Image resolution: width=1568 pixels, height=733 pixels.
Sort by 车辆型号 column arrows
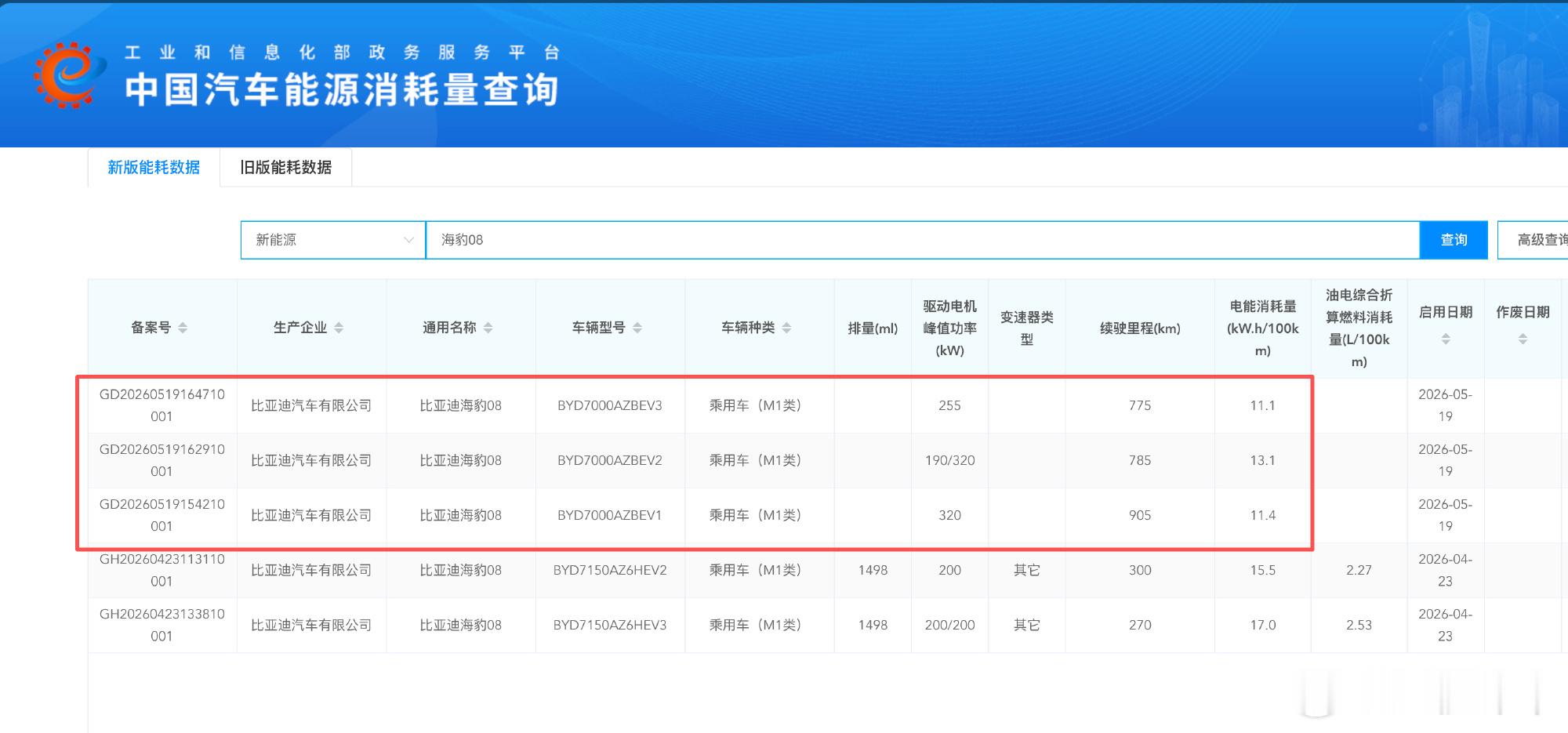637,328
